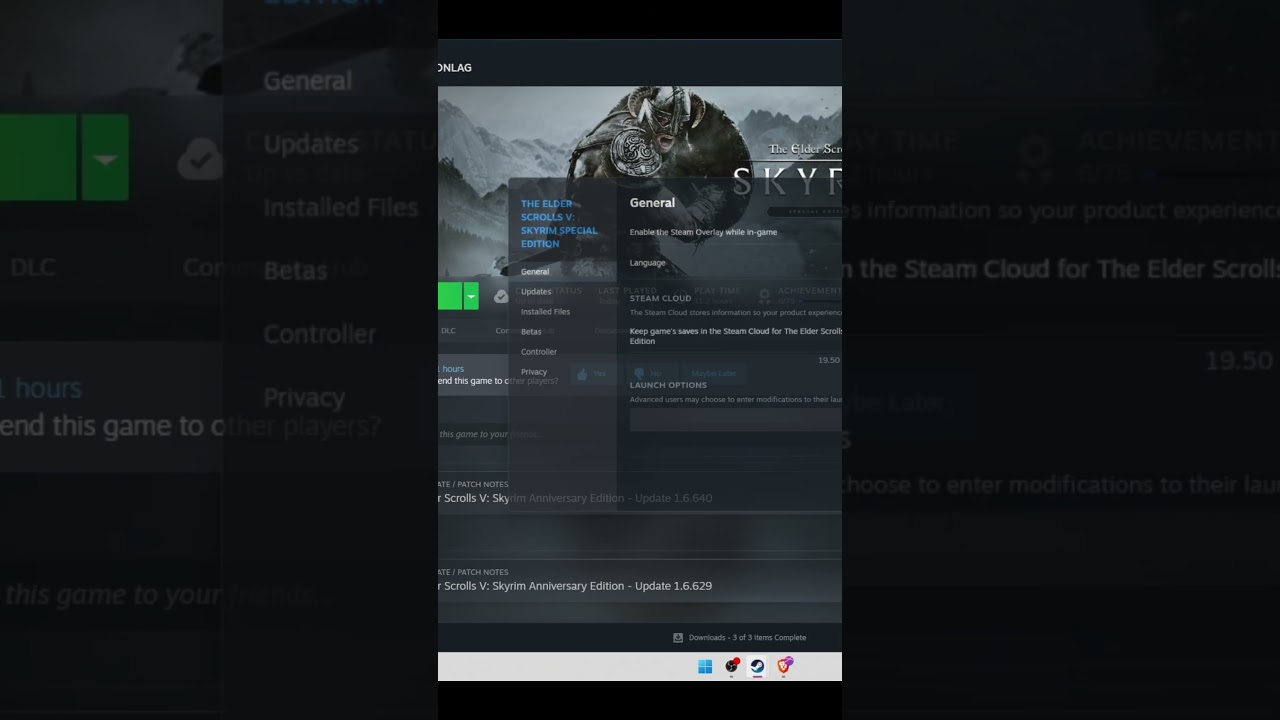Screen dimensions: 1280x720
Task: Open the Windows Start menu
Action: click(705, 667)
